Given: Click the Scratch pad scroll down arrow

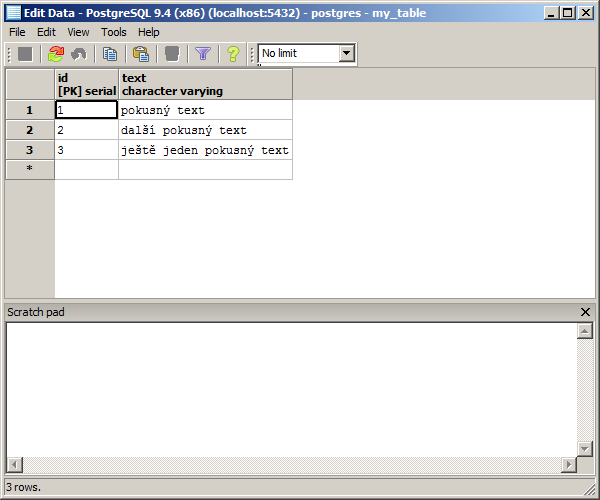Looking at the screenshot, I should [585, 449].
